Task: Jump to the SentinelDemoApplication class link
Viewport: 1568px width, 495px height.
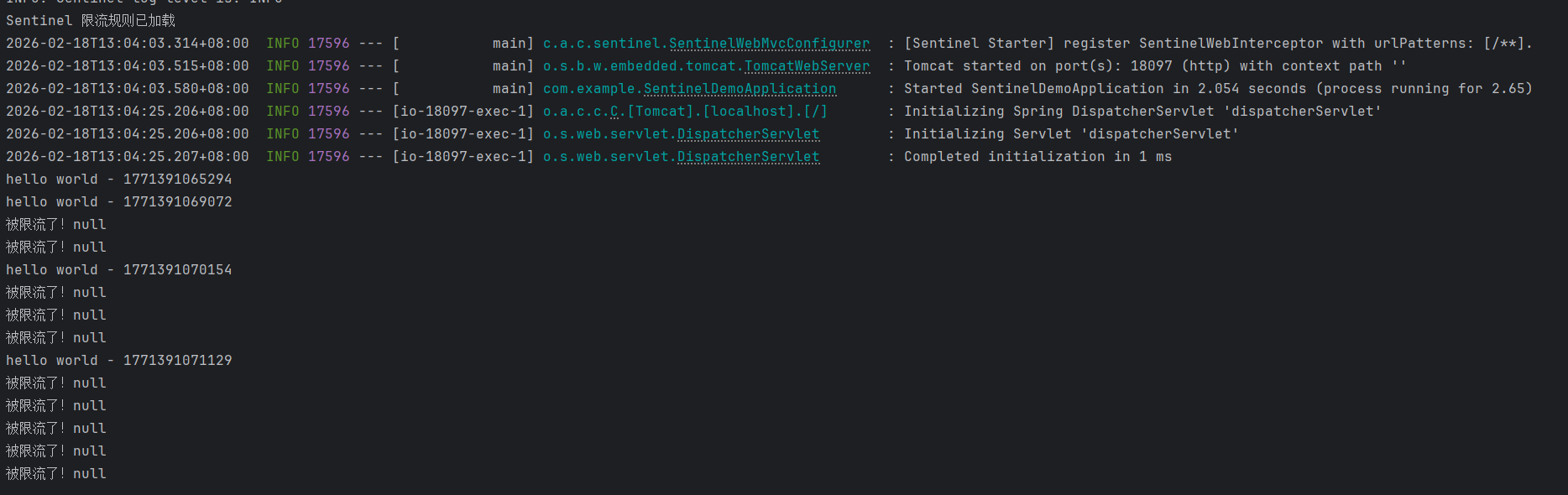Action: click(740, 89)
